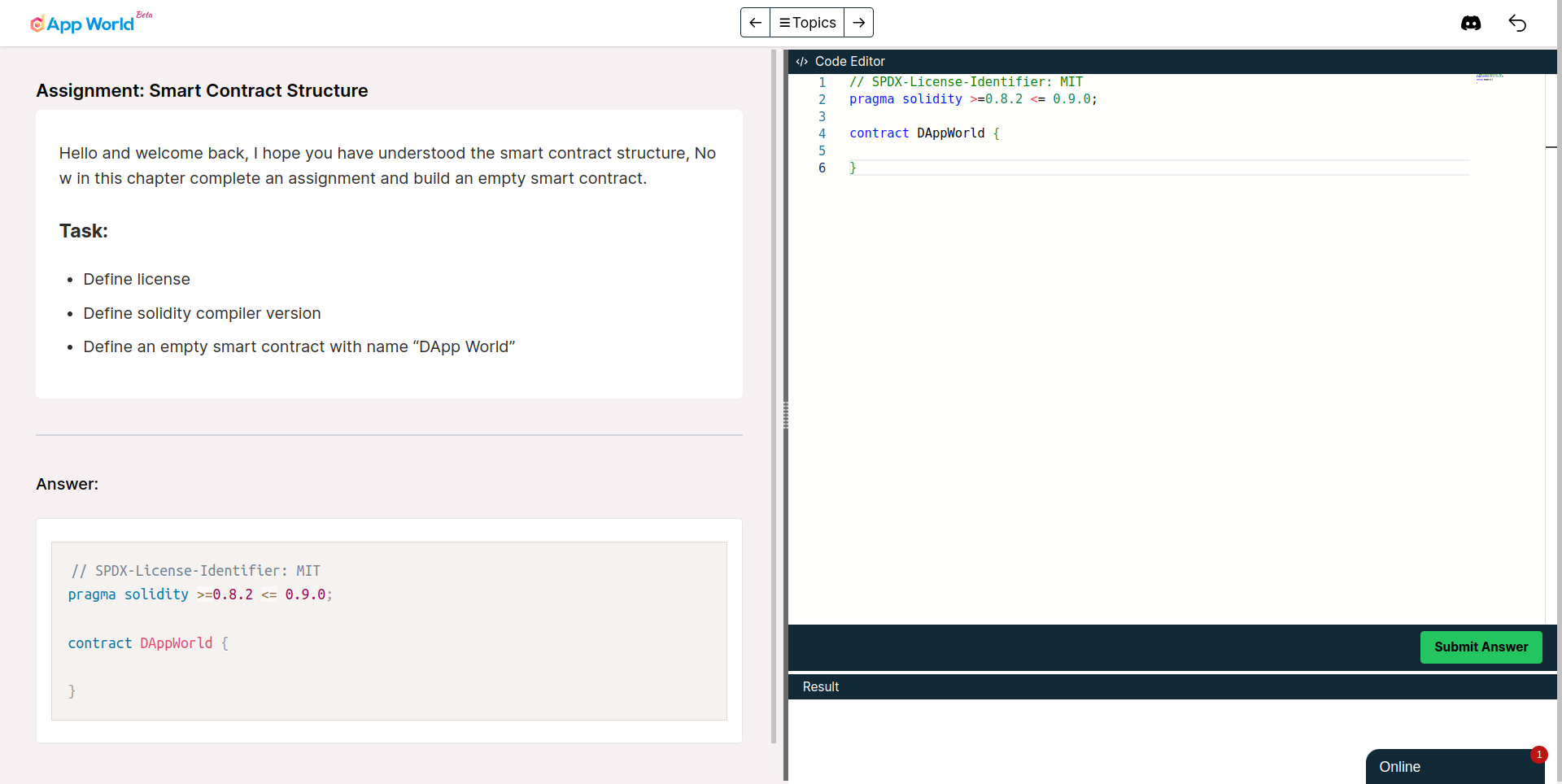Open the Discord community icon
Viewport: 1562px width, 784px height.
(1470, 23)
